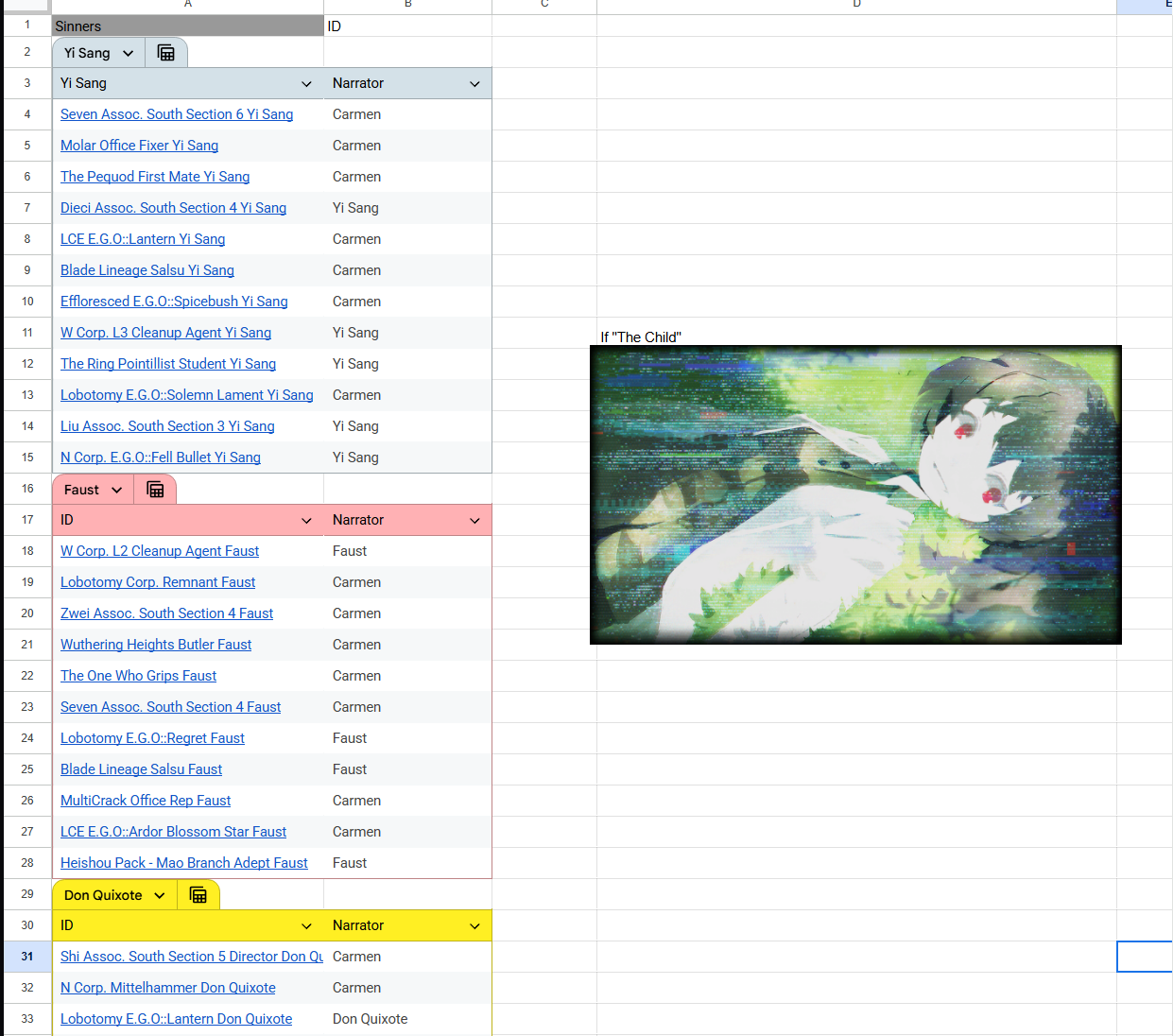The width and height of the screenshot is (1173, 1036).
Task: Open Shi Assoc. South Section 5 Director link
Action: [x=192, y=957]
